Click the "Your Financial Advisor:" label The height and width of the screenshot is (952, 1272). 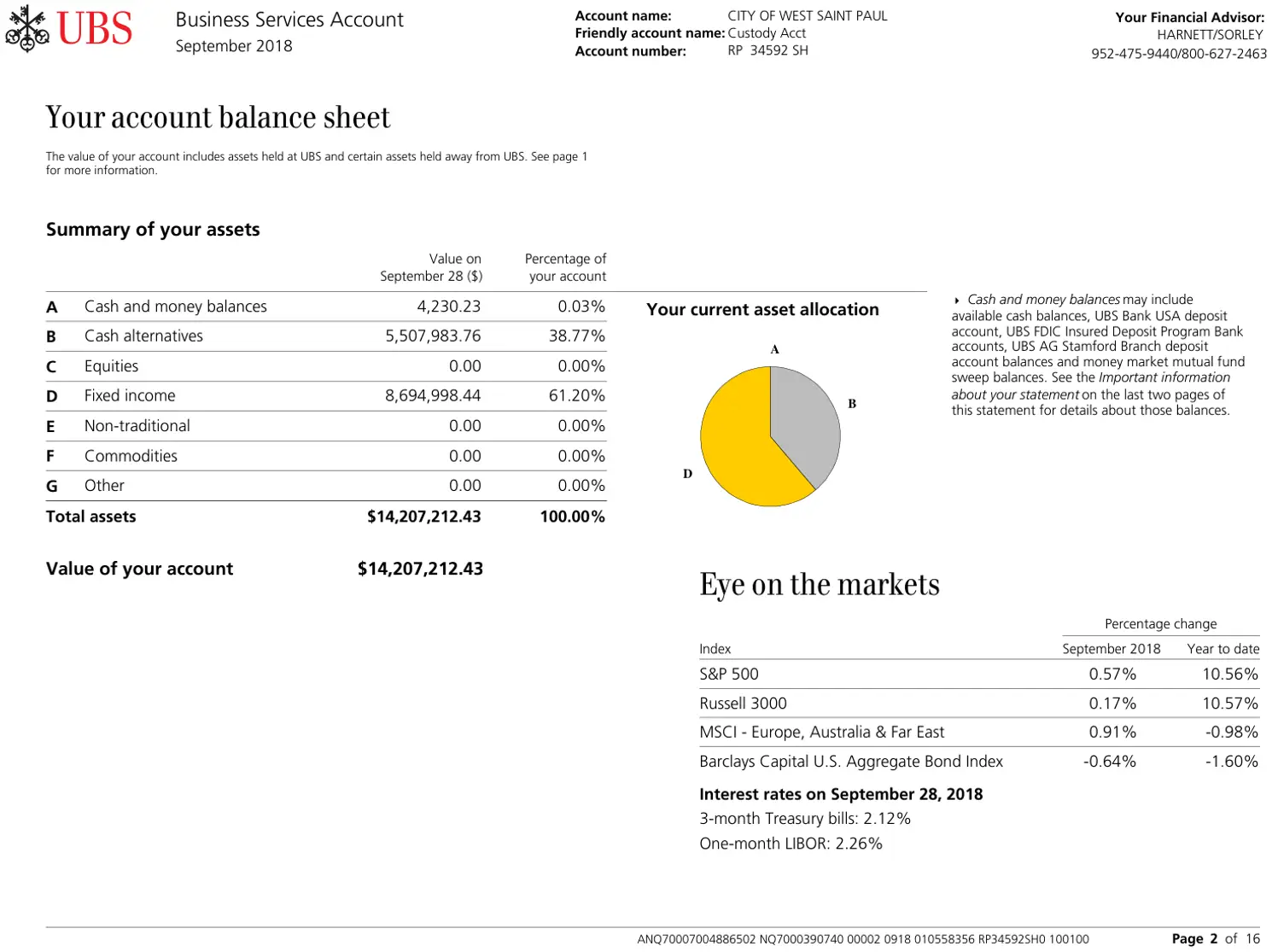coord(1190,17)
